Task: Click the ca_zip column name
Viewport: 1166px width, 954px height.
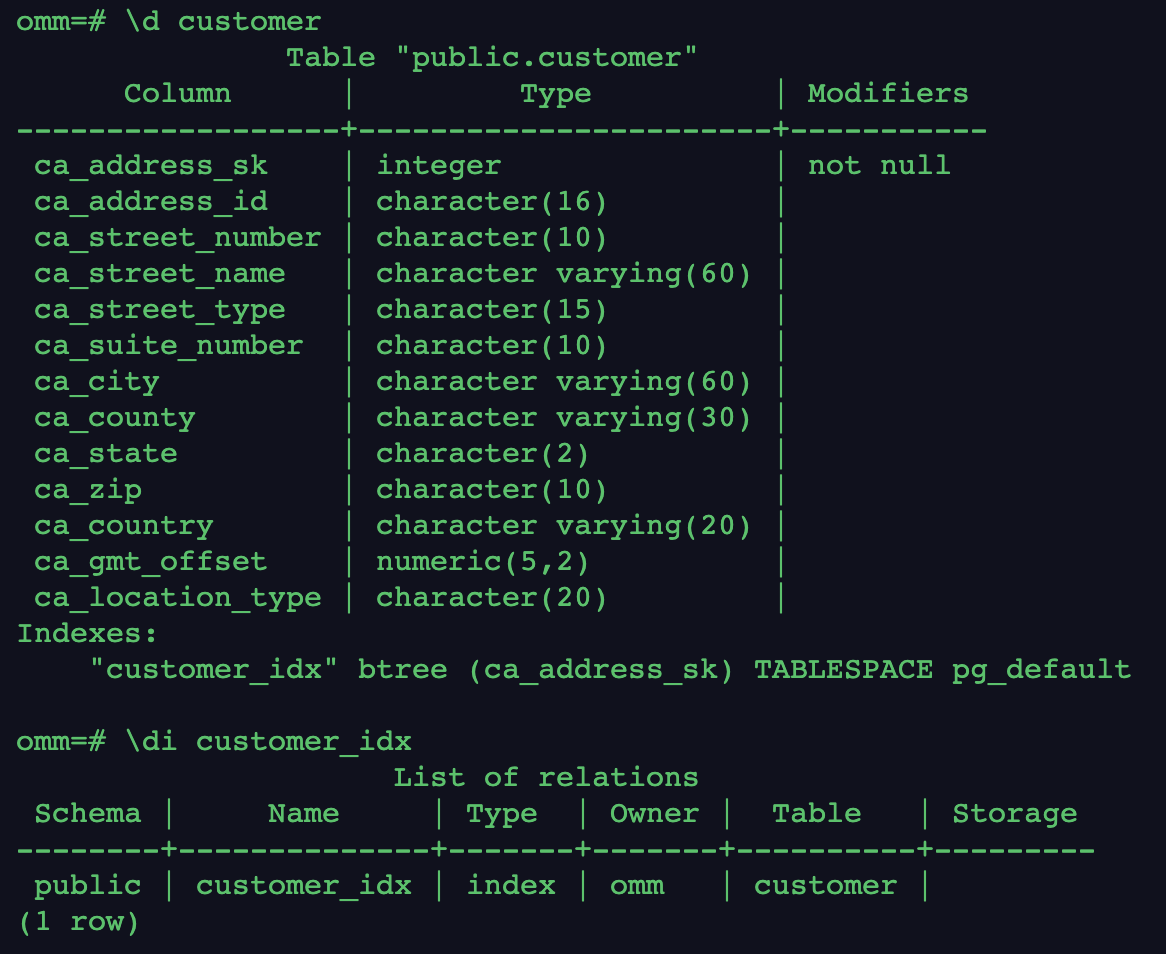Action: click(x=88, y=490)
